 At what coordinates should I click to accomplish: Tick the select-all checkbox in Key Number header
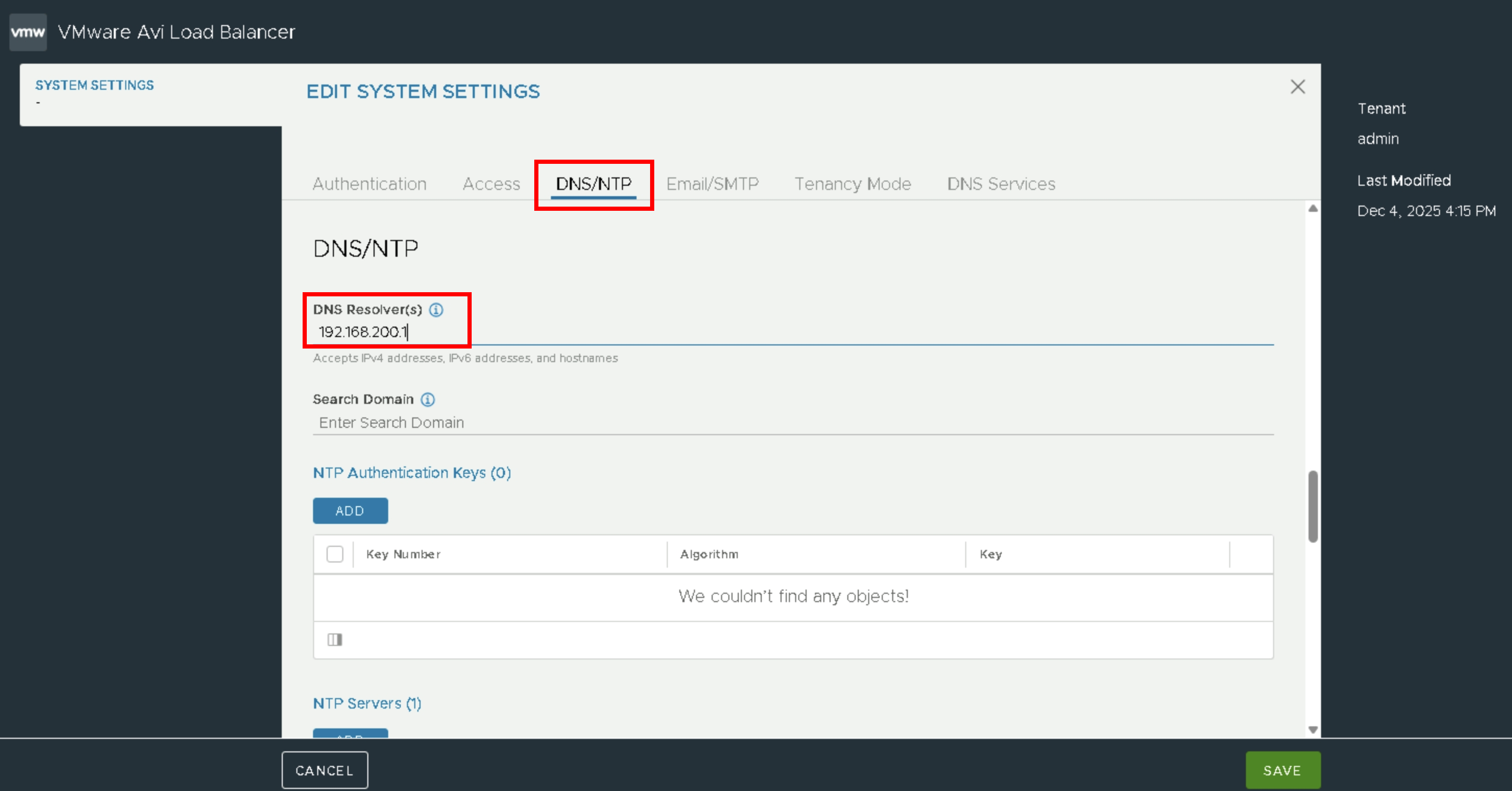pyautogui.click(x=334, y=554)
